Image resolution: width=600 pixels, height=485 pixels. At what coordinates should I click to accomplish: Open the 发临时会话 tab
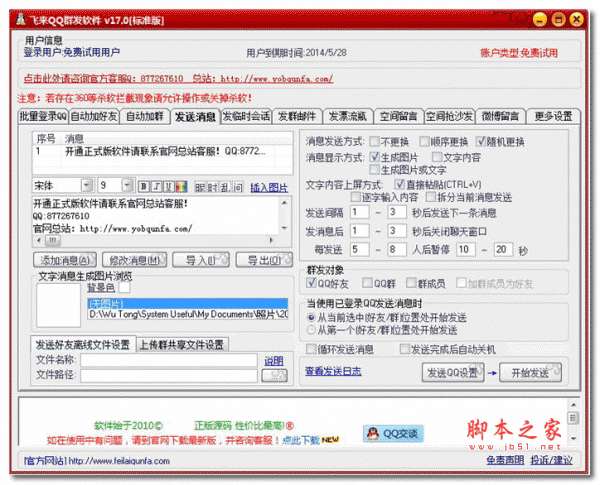pyautogui.click(x=247, y=116)
